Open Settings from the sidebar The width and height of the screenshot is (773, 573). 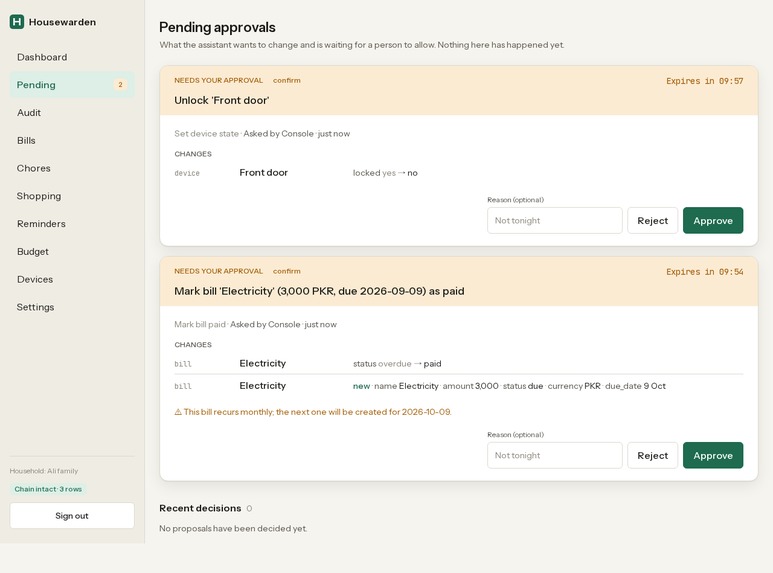(x=72, y=307)
